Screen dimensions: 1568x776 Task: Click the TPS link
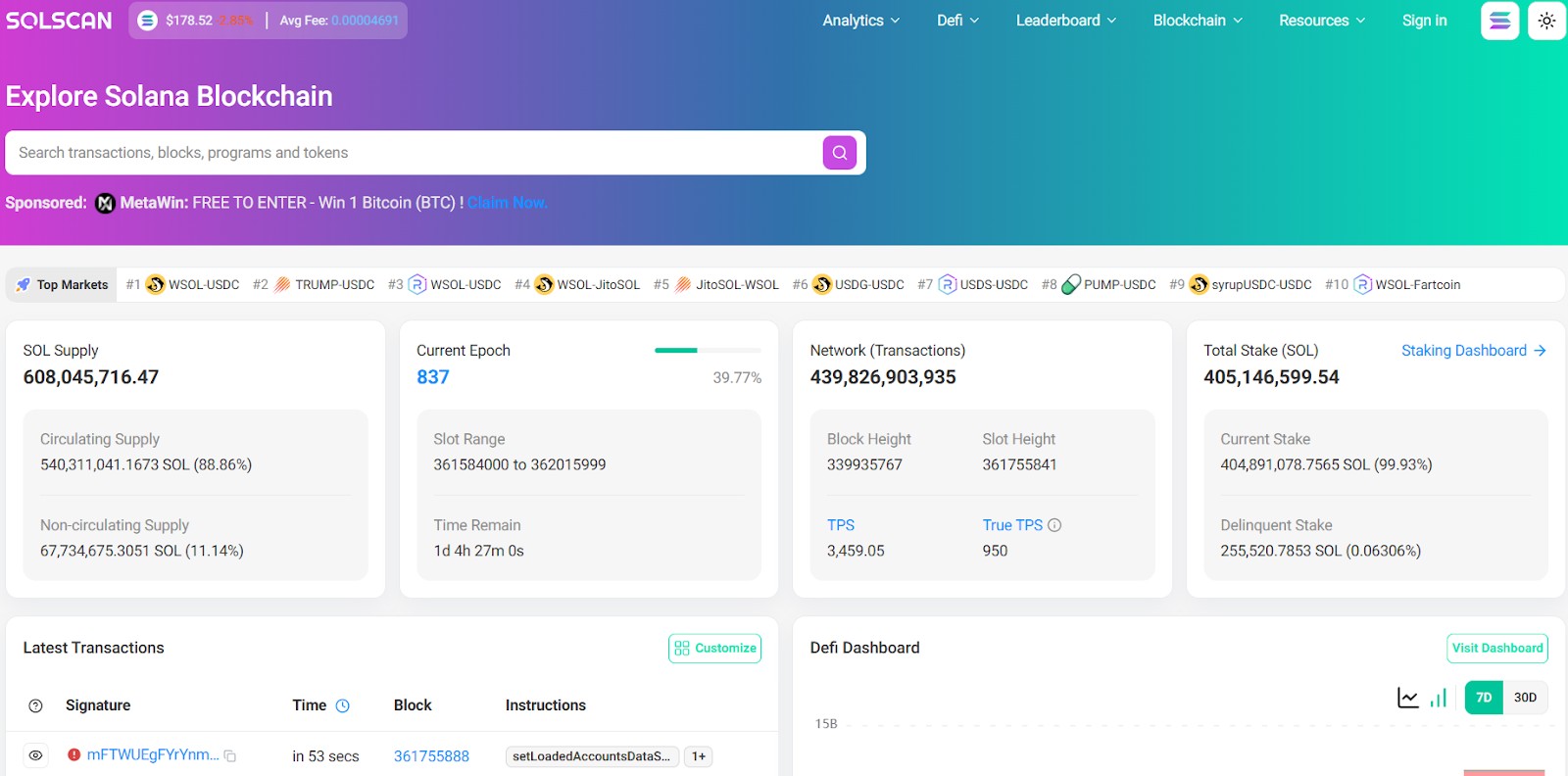point(841,525)
